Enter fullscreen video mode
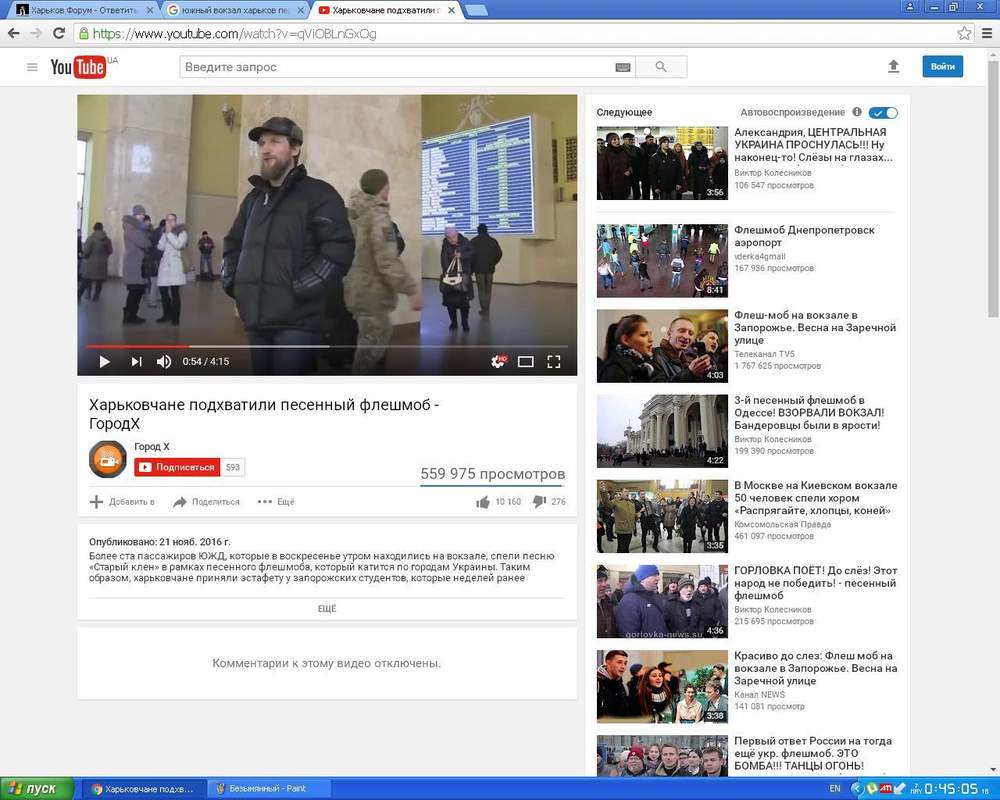The width and height of the screenshot is (1000, 800). (x=554, y=362)
